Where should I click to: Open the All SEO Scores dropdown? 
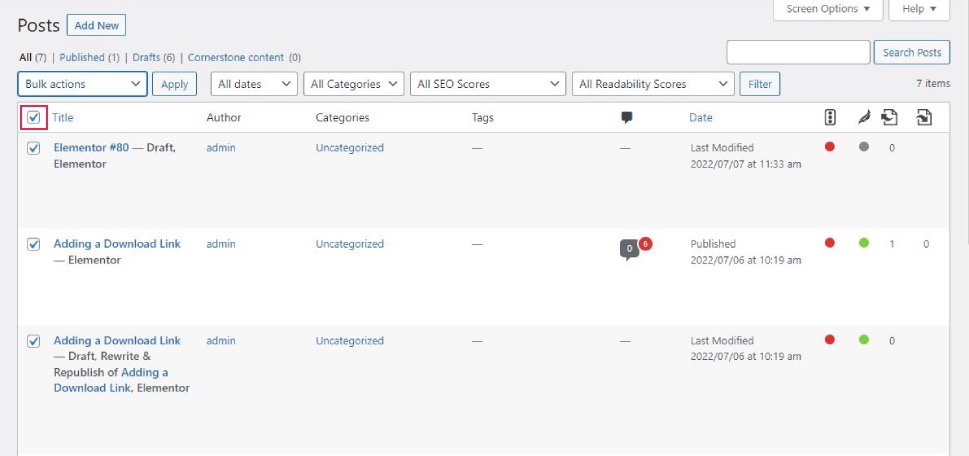pyautogui.click(x=488, y=84)
